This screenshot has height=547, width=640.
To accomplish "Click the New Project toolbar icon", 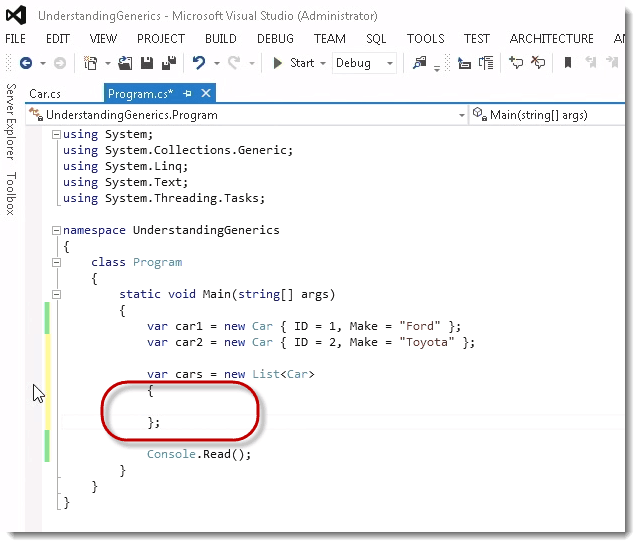I will coord(91,63).
